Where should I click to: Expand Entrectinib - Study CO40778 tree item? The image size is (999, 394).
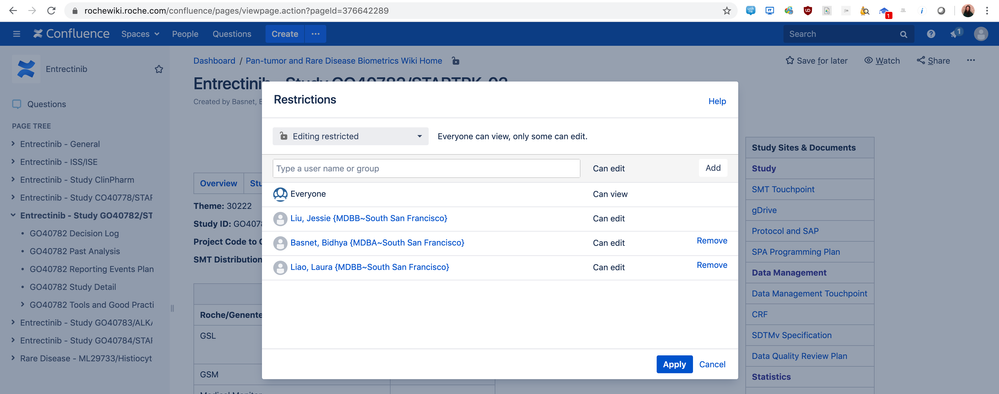pos(13,198)
